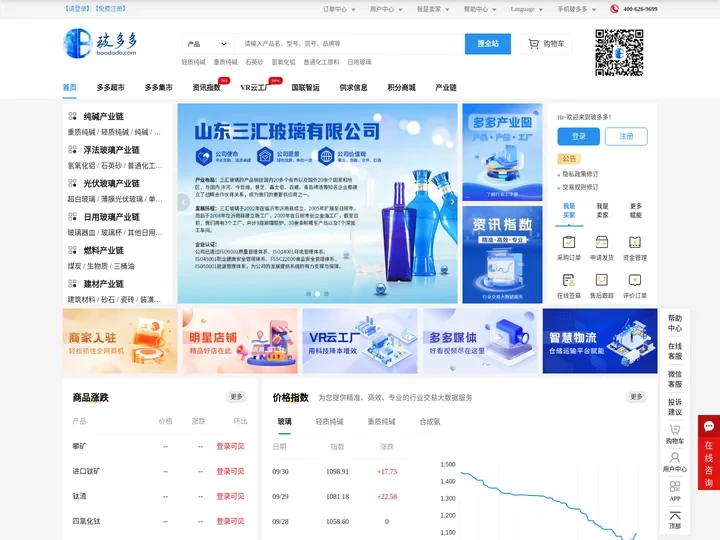Click the search input field
The image size is (720, 540).
pos(349,44)
